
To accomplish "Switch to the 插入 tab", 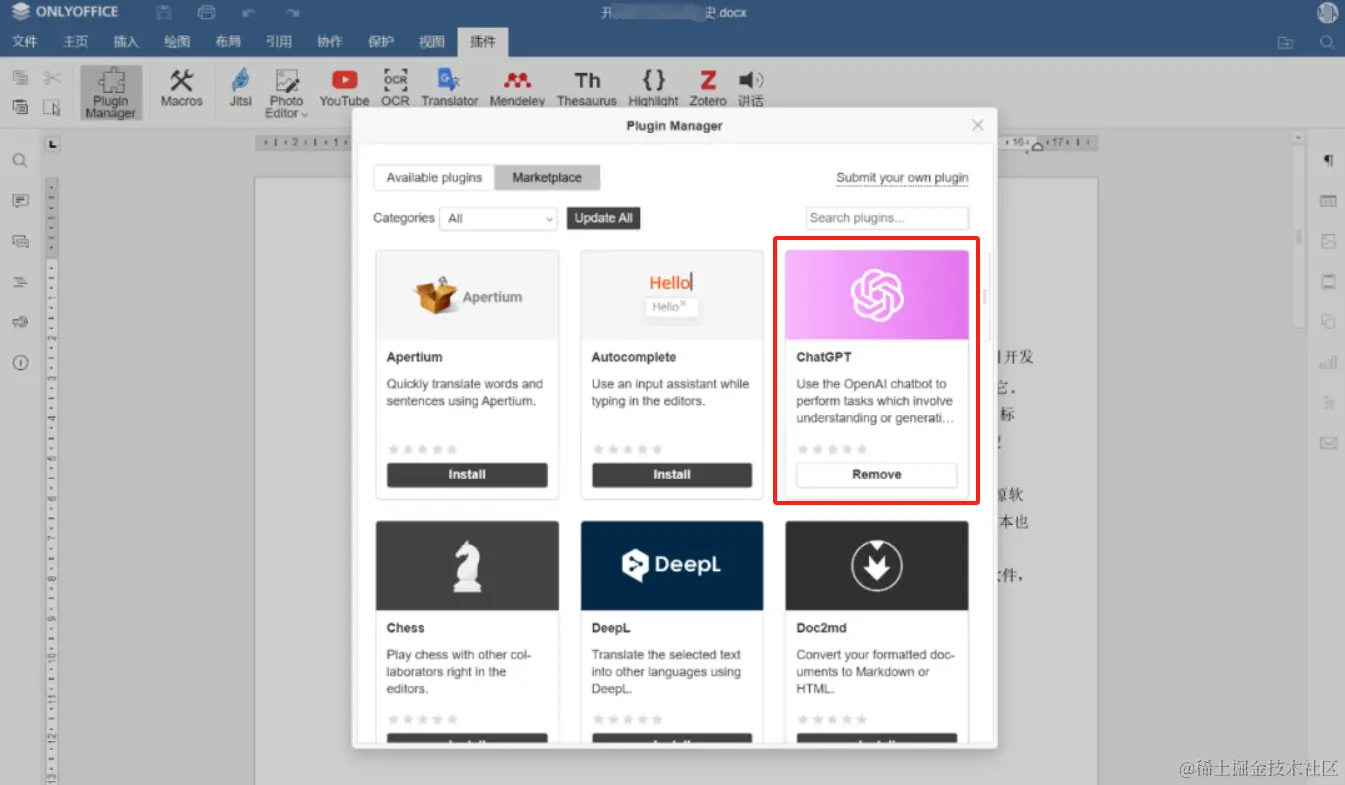I will [126, 42].
